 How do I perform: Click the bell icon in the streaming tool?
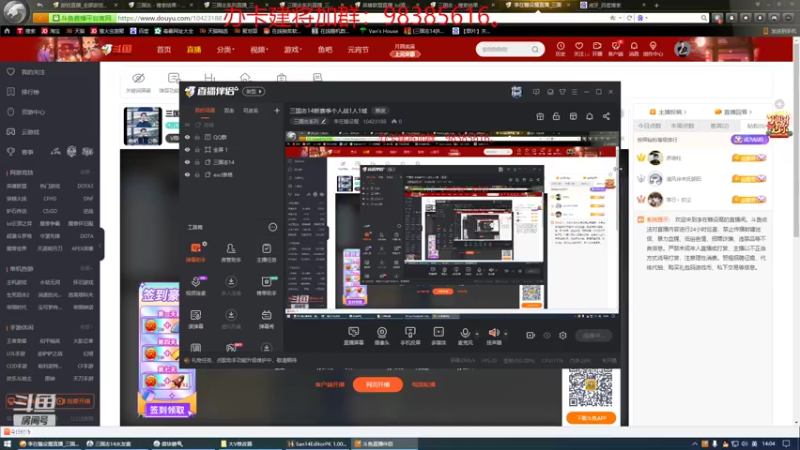pyautogui.click(x=589, y=116)
